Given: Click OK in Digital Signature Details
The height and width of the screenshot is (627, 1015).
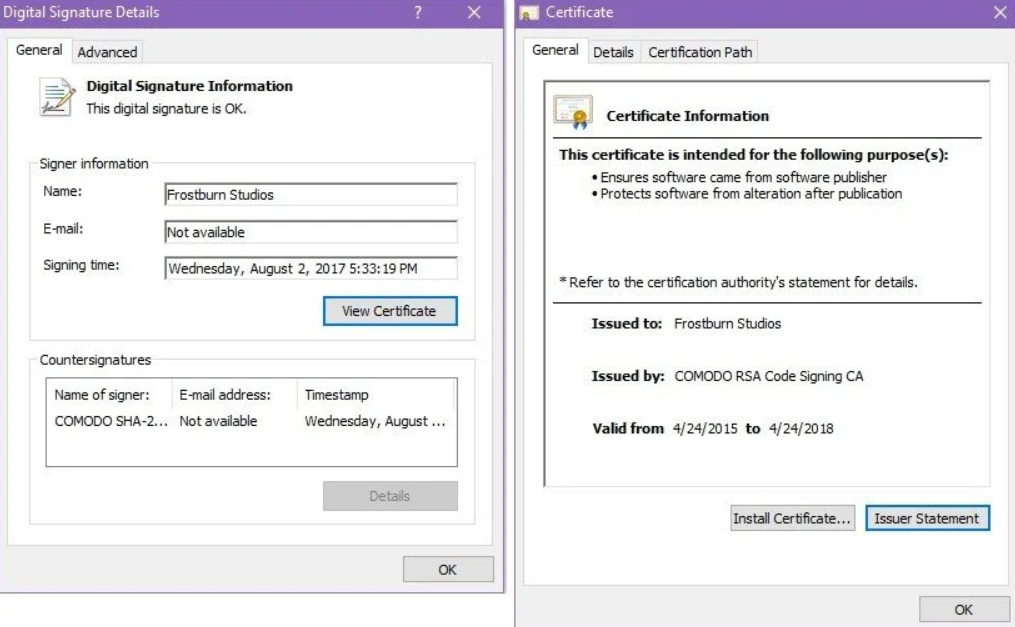Looking at the screenshot, I should click(x=448, y=569).
